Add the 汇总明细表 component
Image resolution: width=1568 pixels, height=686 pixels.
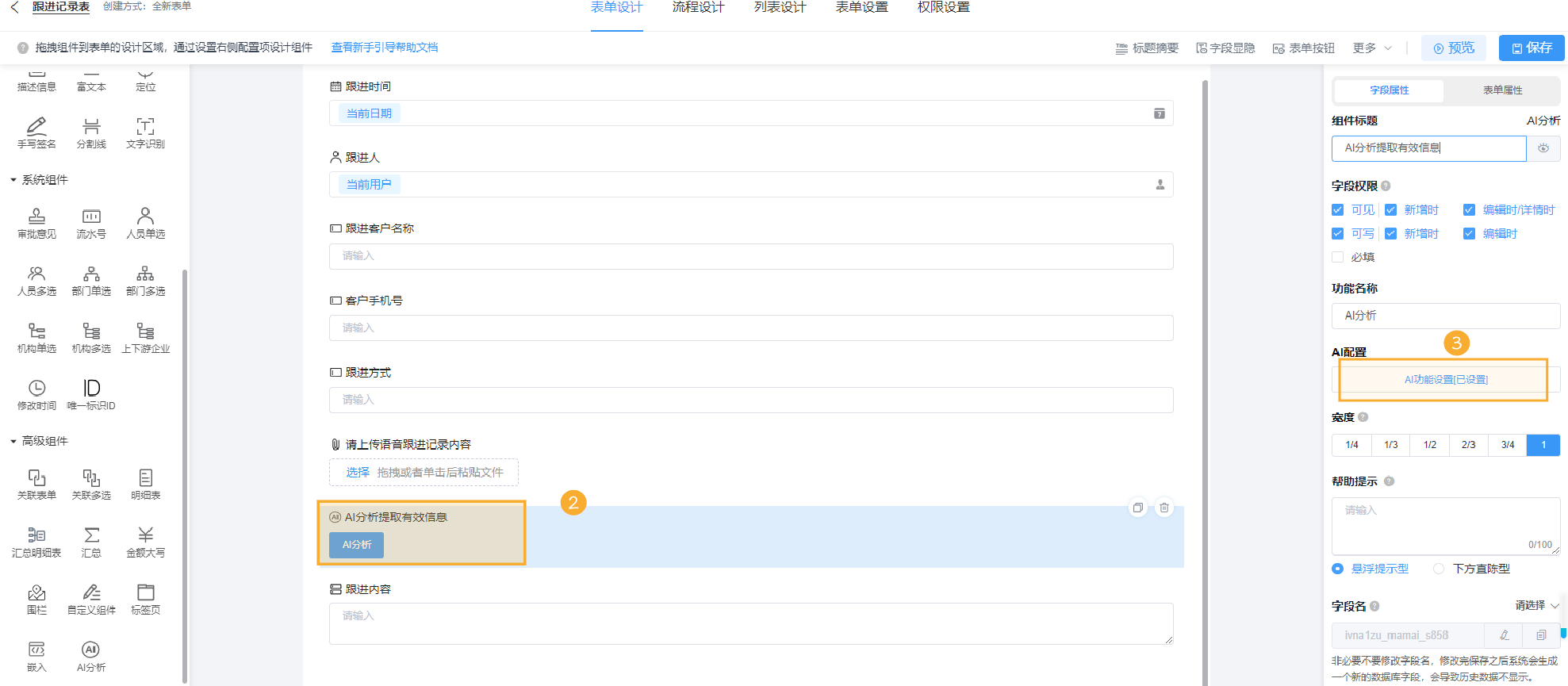pos(36,542)
